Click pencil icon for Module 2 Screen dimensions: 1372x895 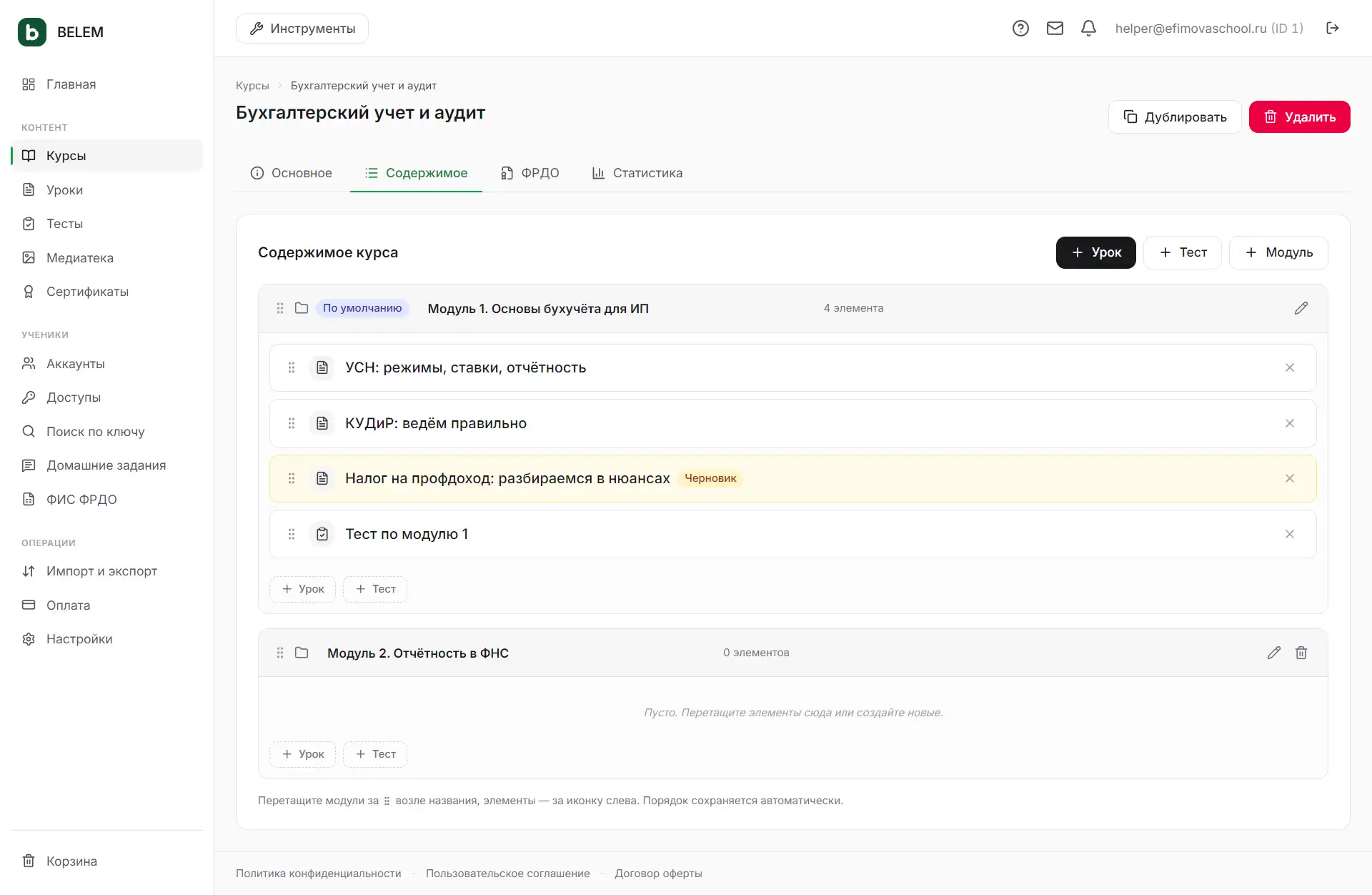1274,653
